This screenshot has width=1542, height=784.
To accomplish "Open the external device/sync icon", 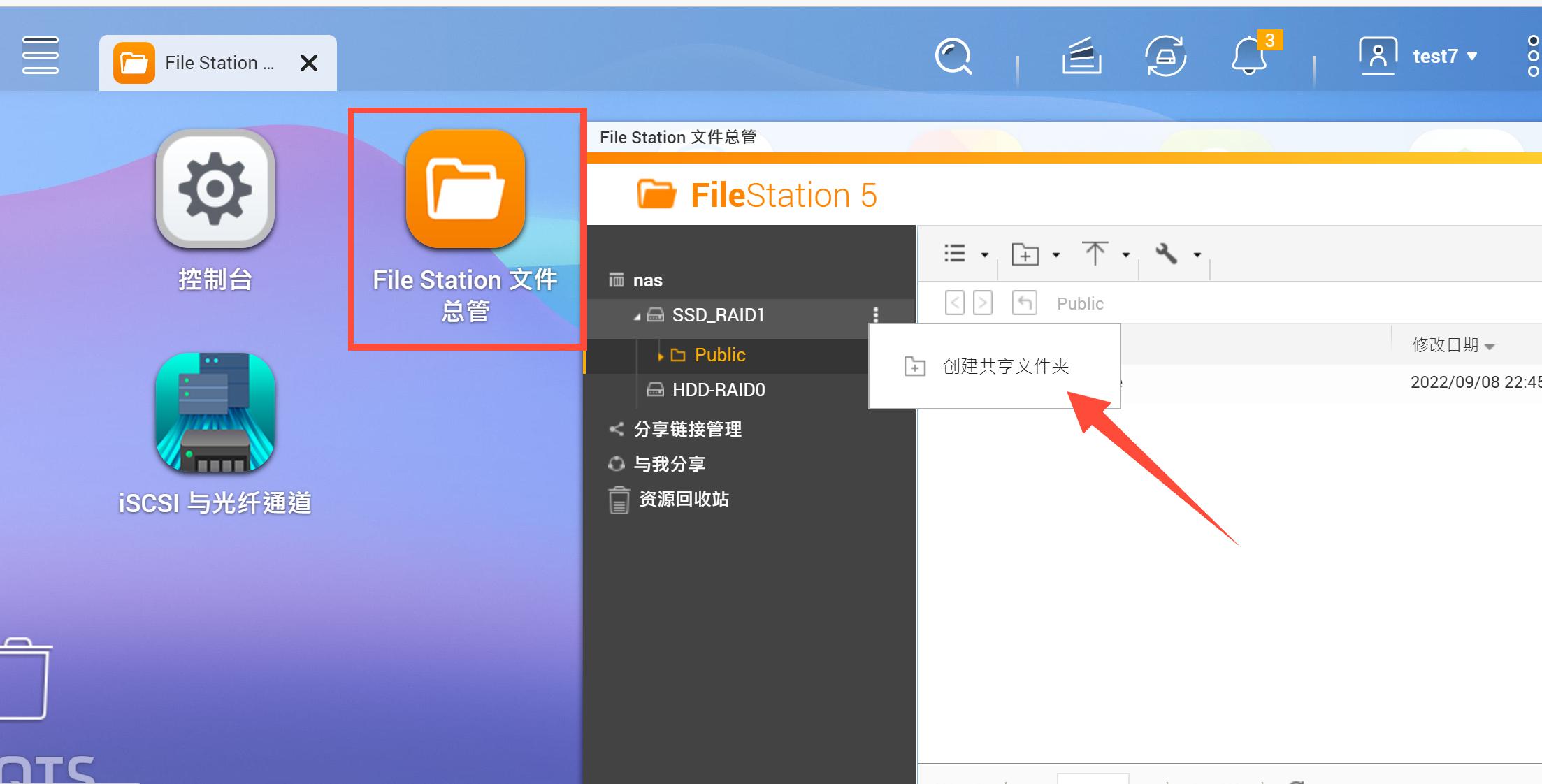I will [1165, 56].
